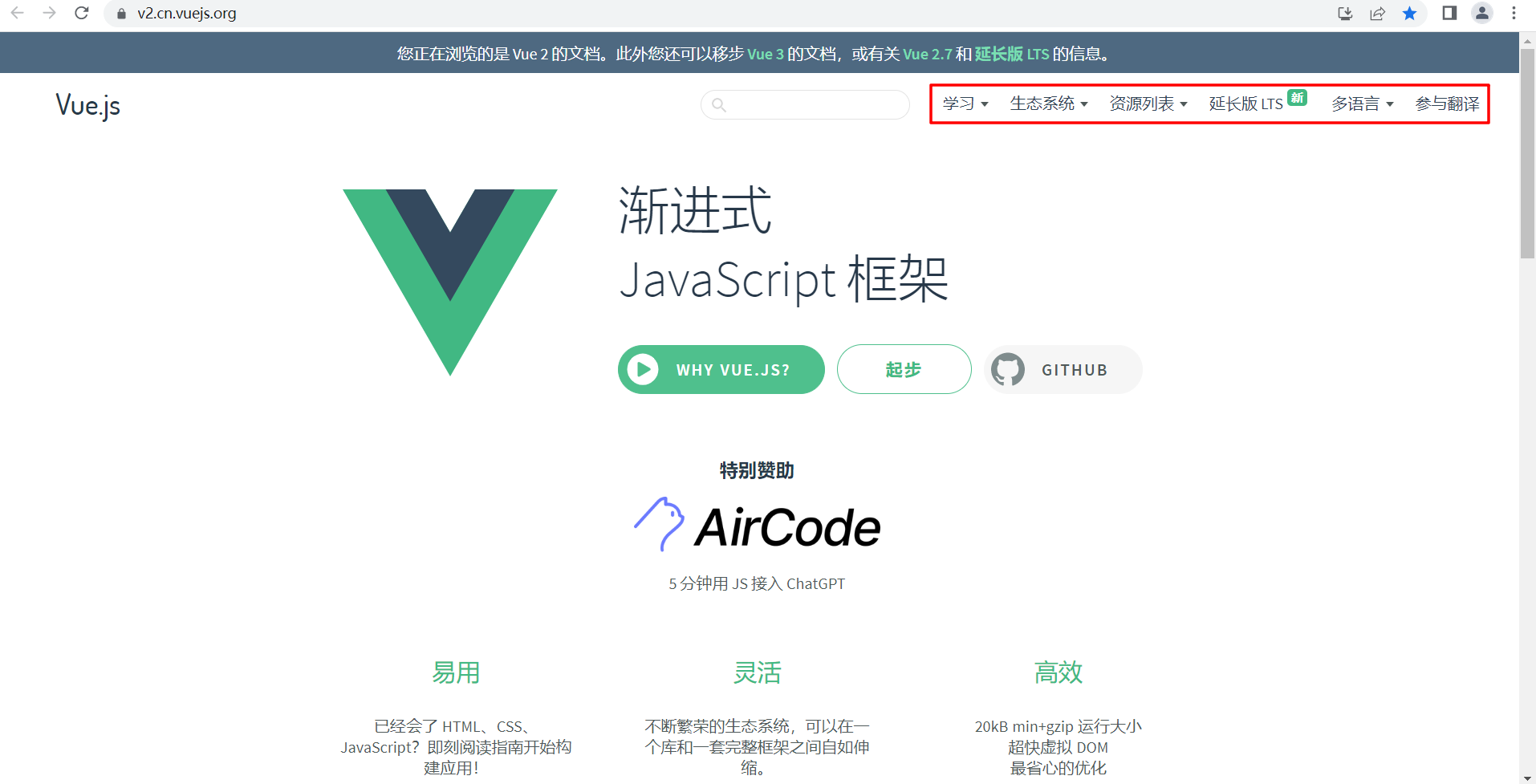Click the install app icon in address bar
This screenshot has height=784, width=1536.
(1345, 13)
